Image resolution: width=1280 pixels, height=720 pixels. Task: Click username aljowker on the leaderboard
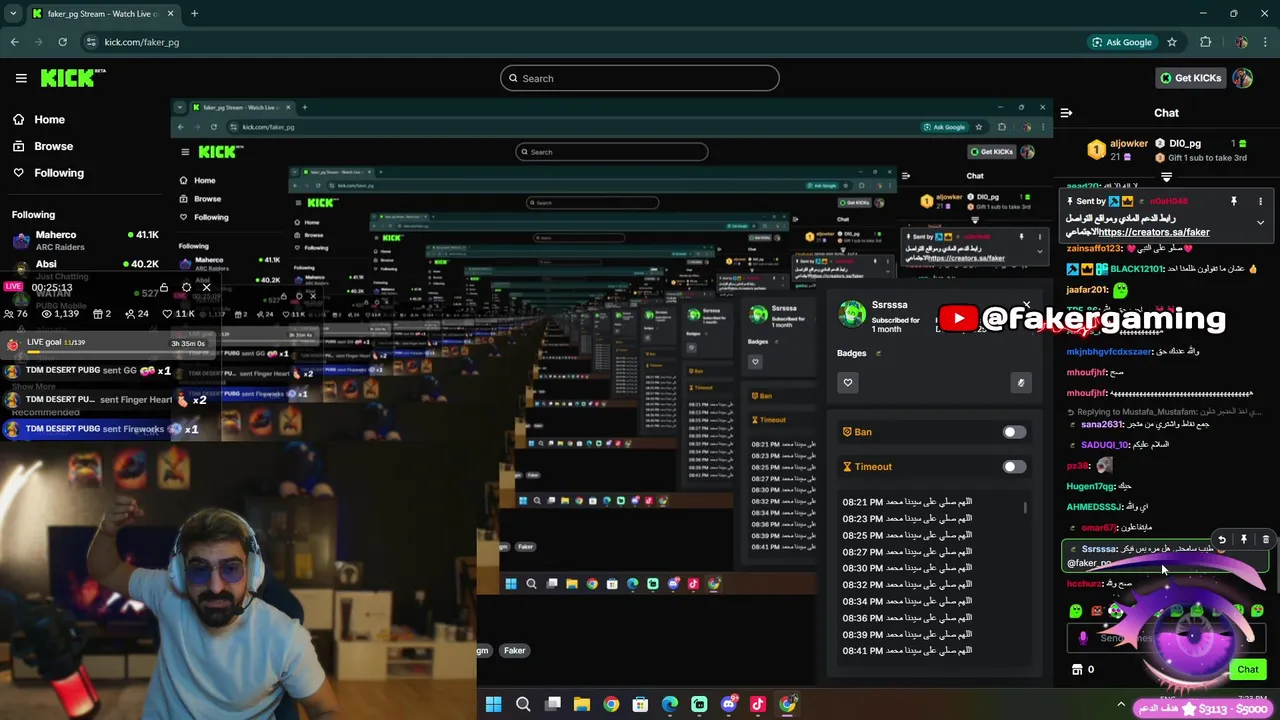(x=1128, y=143)
